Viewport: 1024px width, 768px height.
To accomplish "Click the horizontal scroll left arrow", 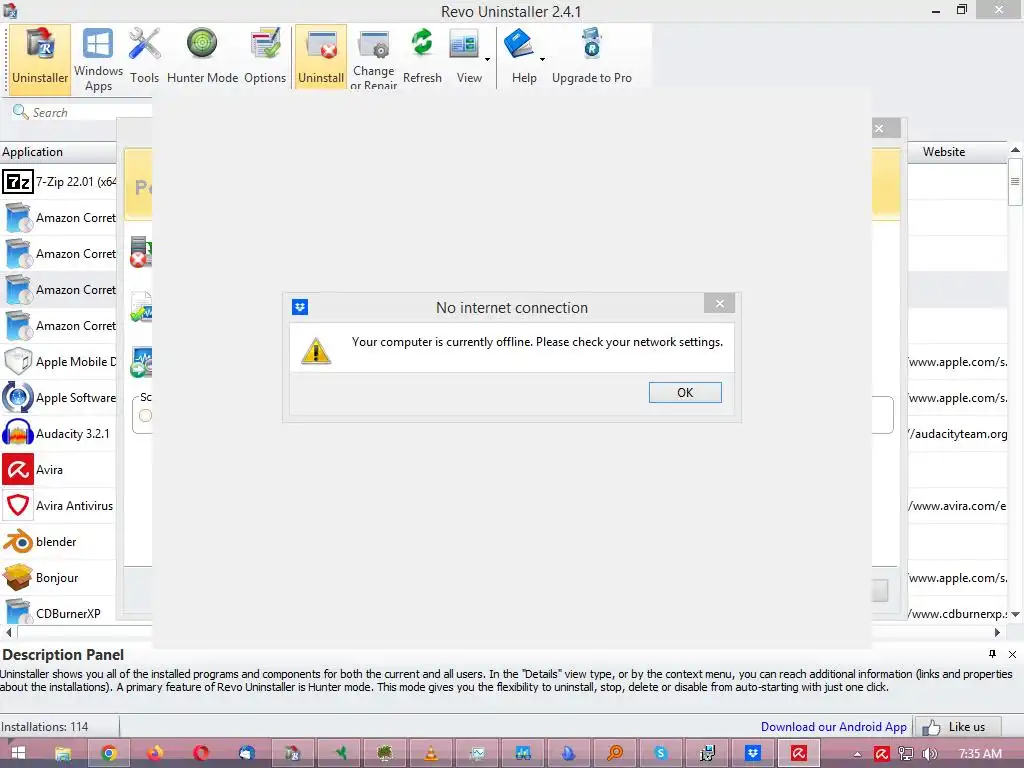I will click(8, 632).
